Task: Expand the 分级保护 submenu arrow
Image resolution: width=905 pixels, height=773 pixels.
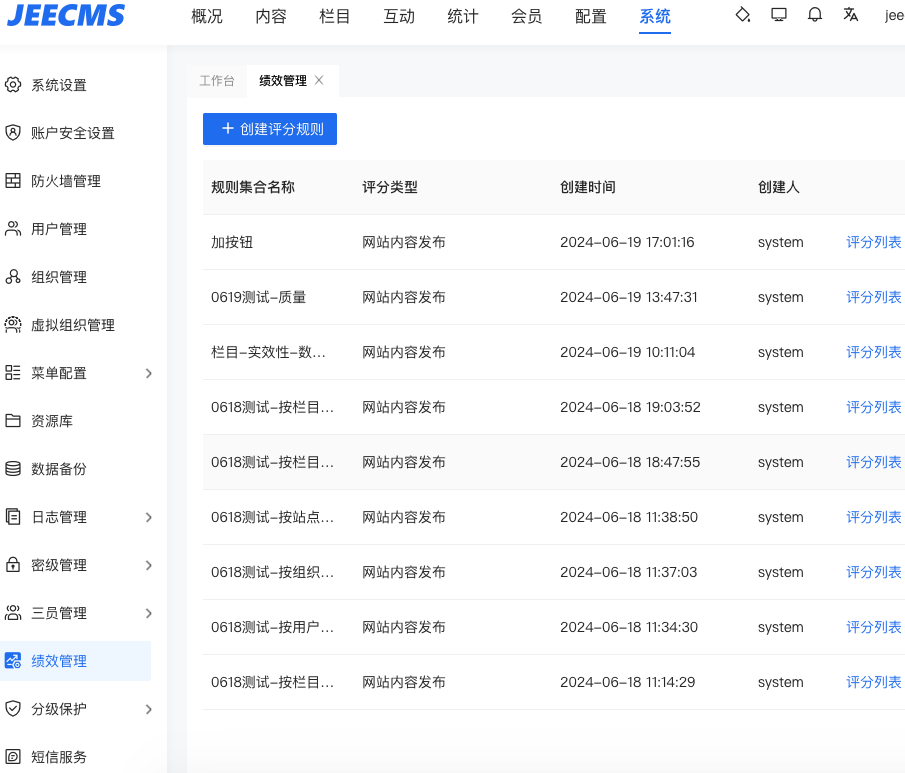Action: click(149, 709)
